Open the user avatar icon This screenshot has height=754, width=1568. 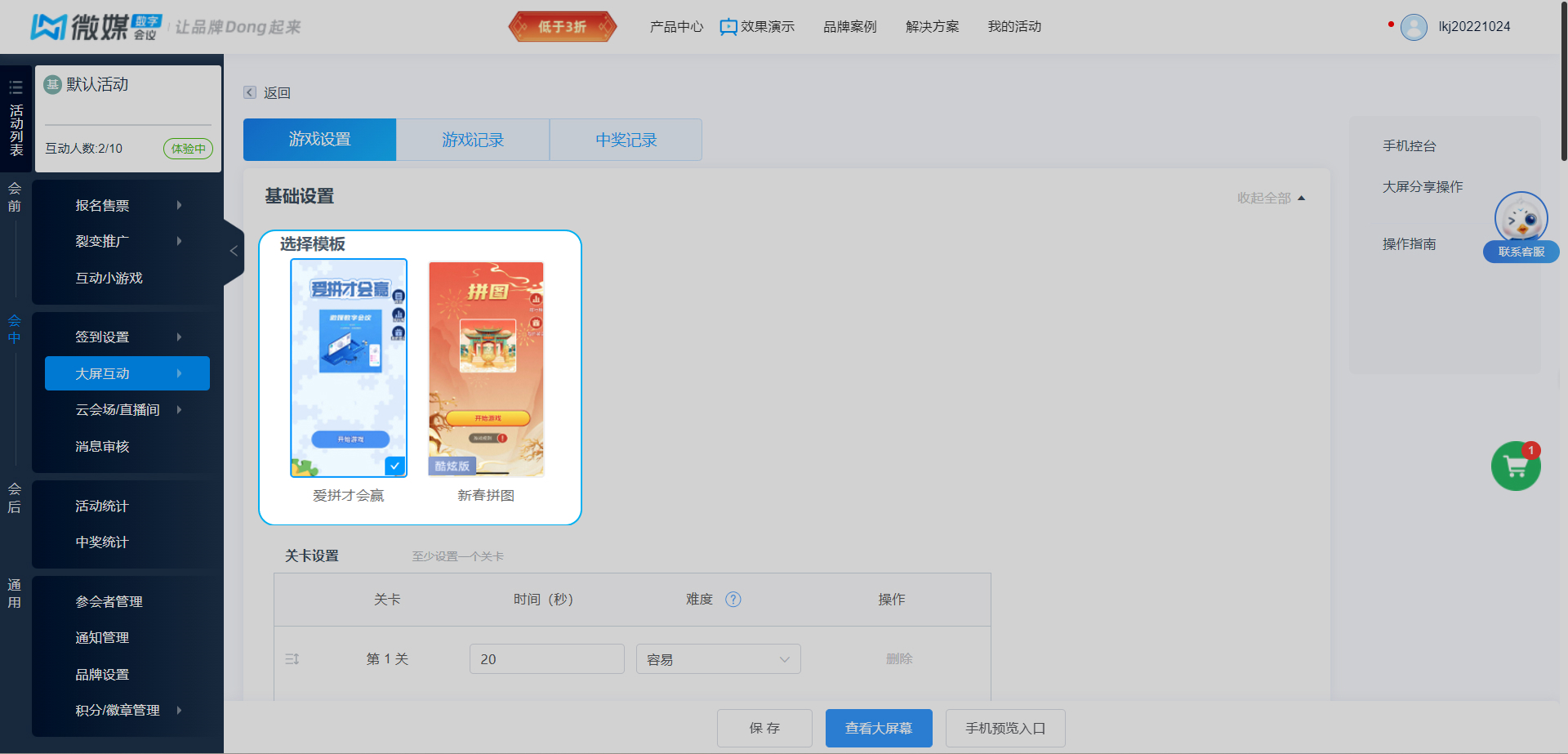[1414, 27]
